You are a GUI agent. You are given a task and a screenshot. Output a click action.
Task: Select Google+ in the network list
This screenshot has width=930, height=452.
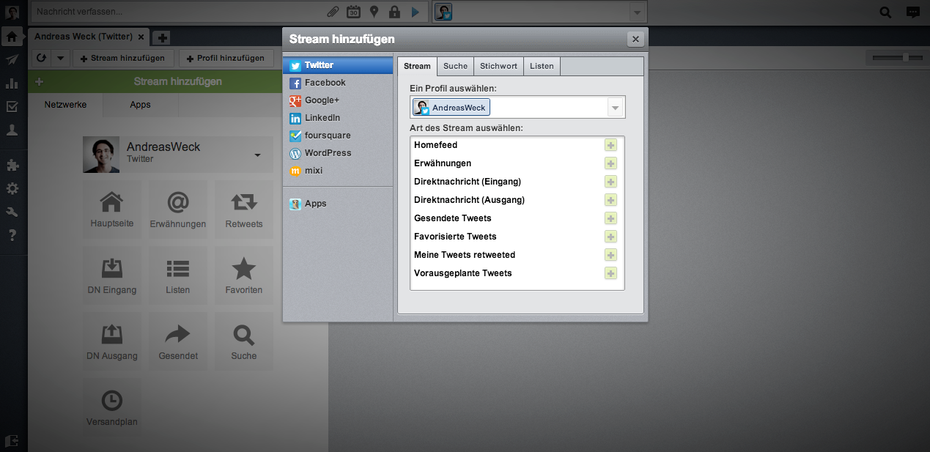point(338,100)
